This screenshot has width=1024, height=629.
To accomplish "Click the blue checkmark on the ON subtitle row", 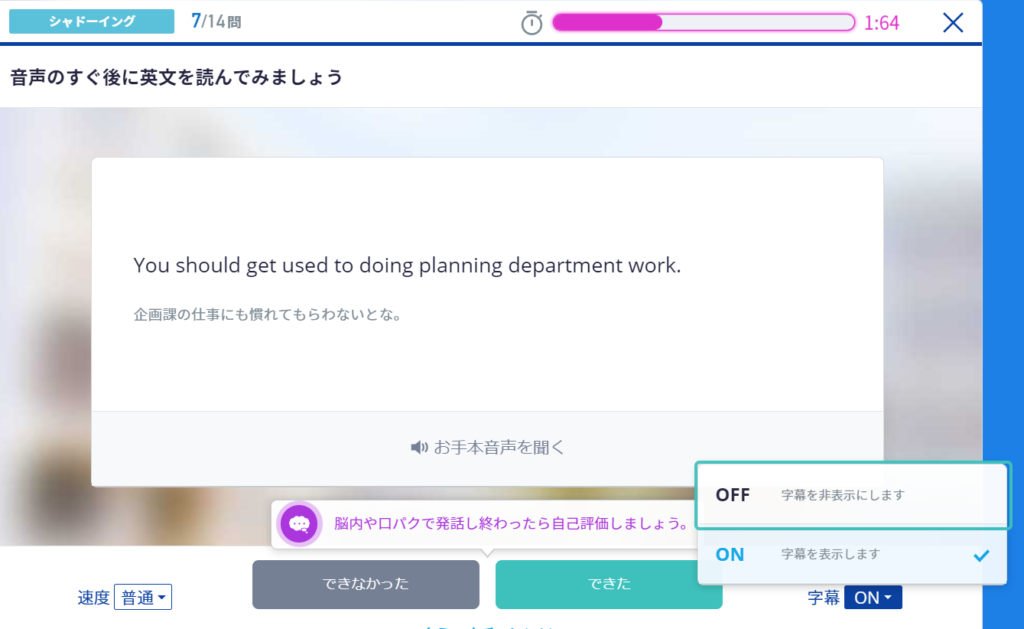I will [979, 553].
